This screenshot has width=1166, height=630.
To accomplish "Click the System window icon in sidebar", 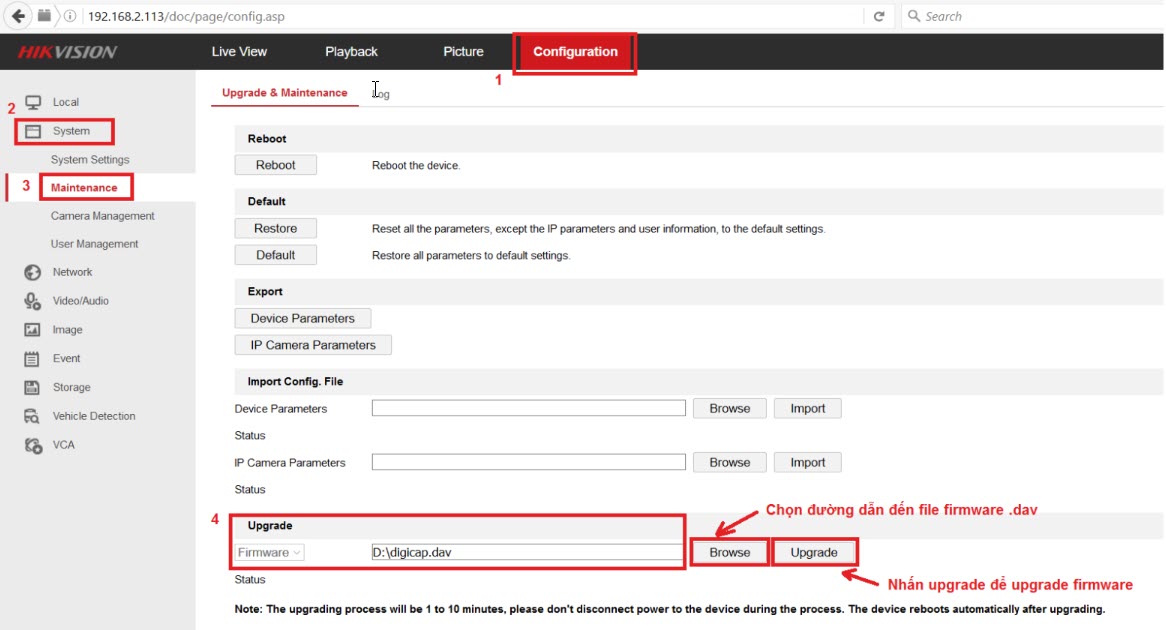I will tap(33, 131).
